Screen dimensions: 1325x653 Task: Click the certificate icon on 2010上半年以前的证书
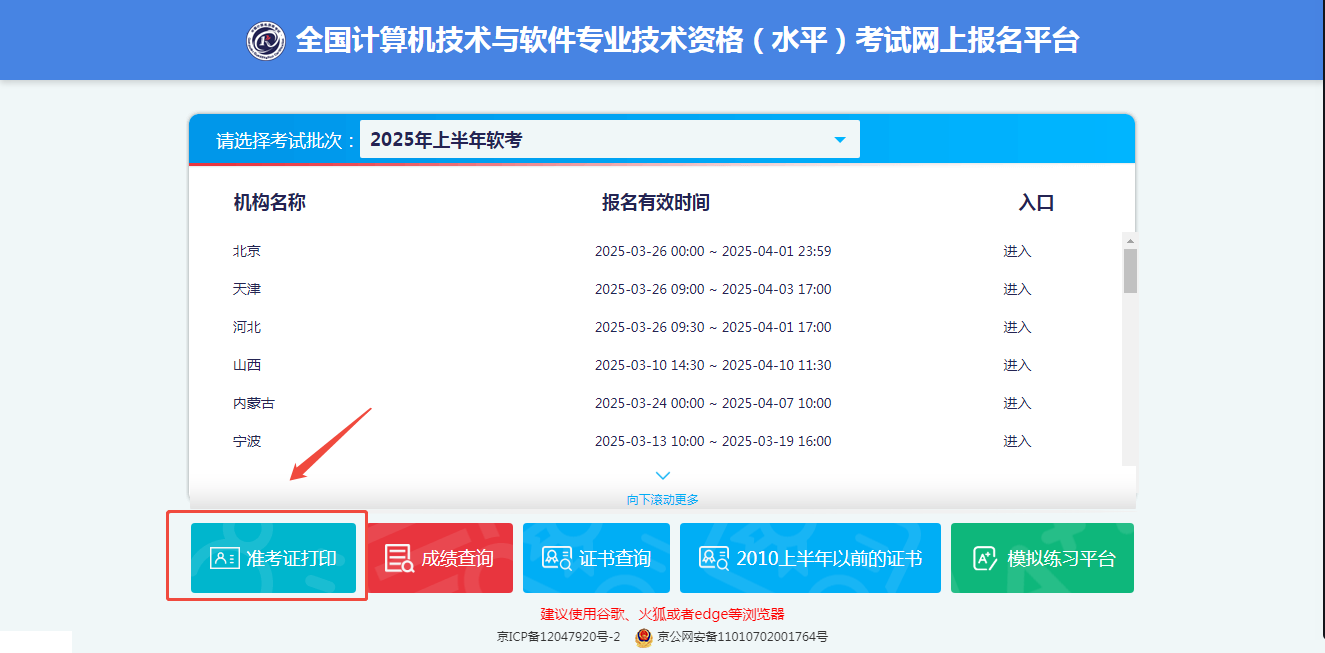click(x=714, y=558)
